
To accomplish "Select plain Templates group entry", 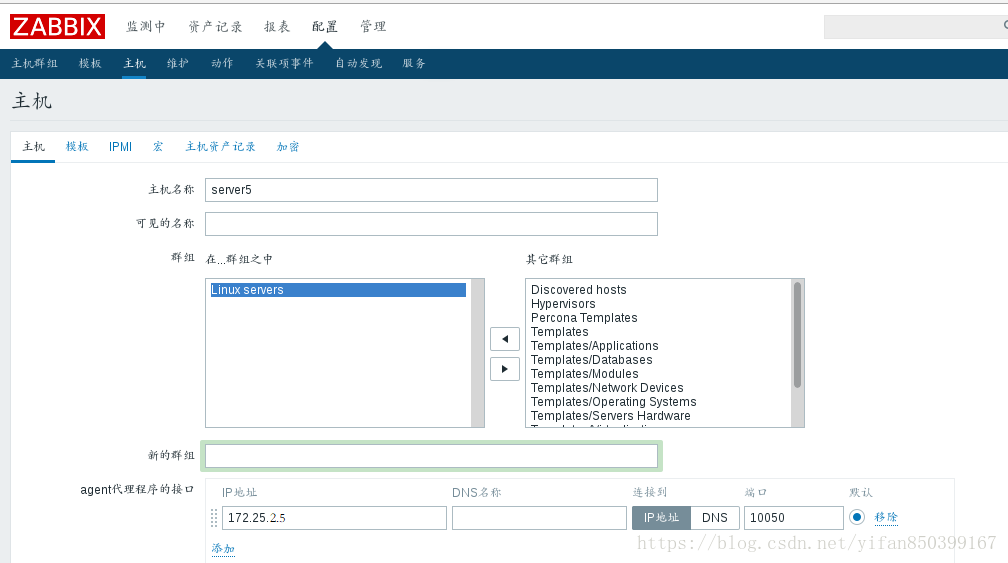I will 559,332.
